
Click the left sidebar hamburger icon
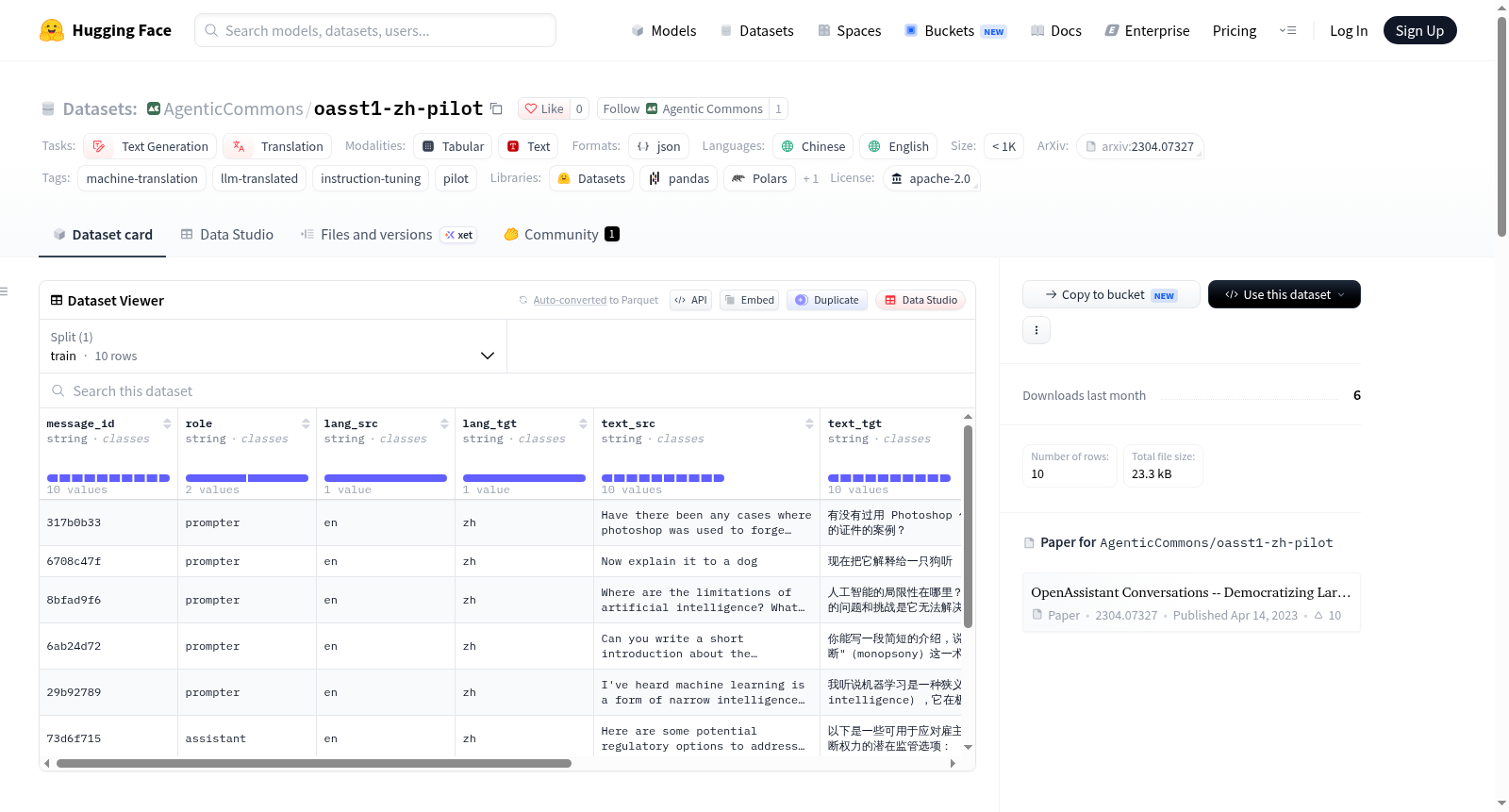coord(4,291)
